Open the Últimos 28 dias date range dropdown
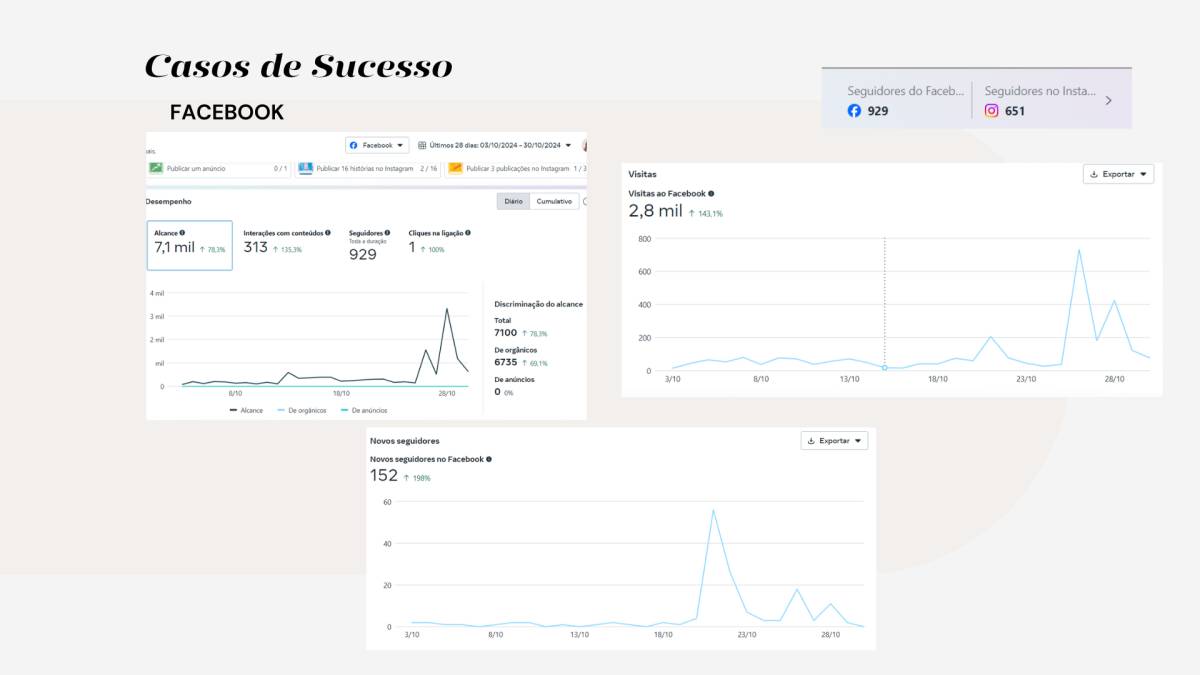The height and width of the screenshot is (675, 1200). coord(495,145)
